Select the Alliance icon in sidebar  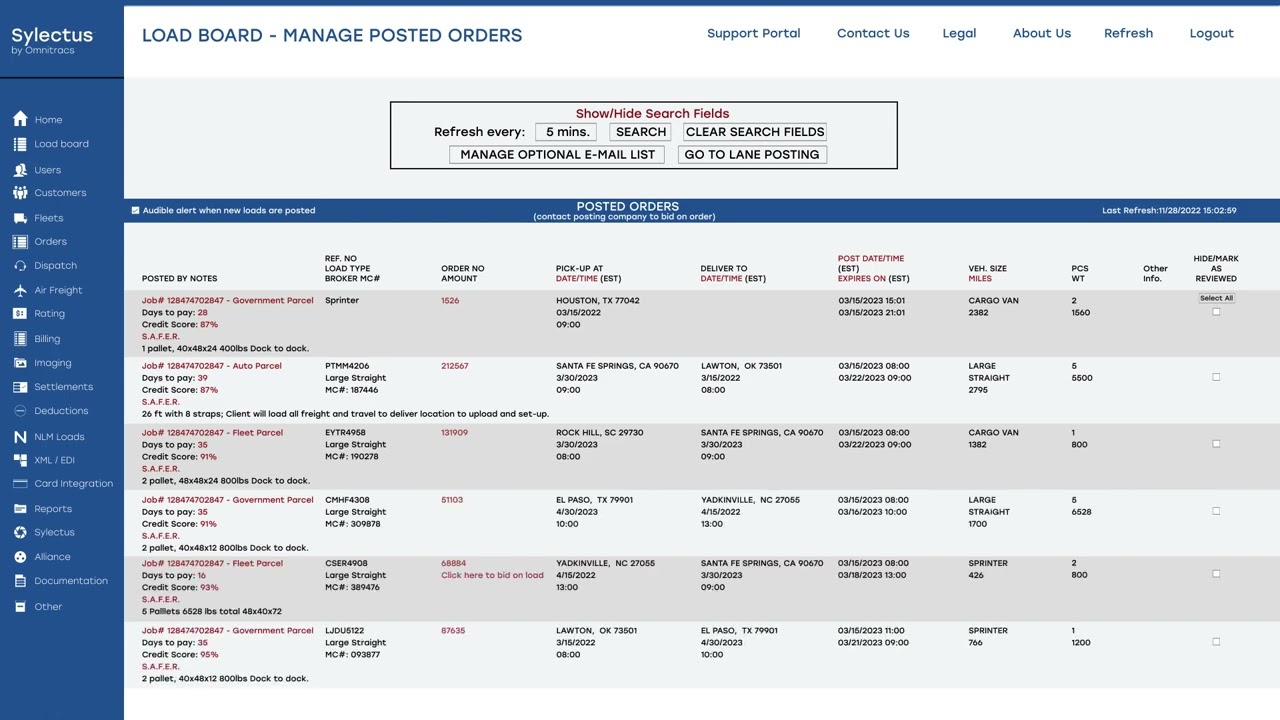pos(20,557)
